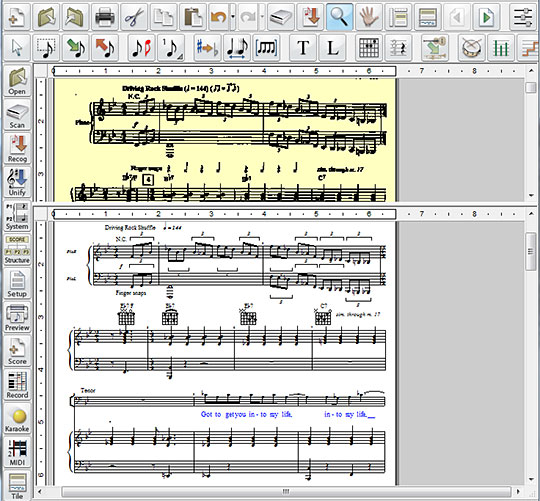
Task: Select the magnifying glass zoom tool
Action: [339, 17]
